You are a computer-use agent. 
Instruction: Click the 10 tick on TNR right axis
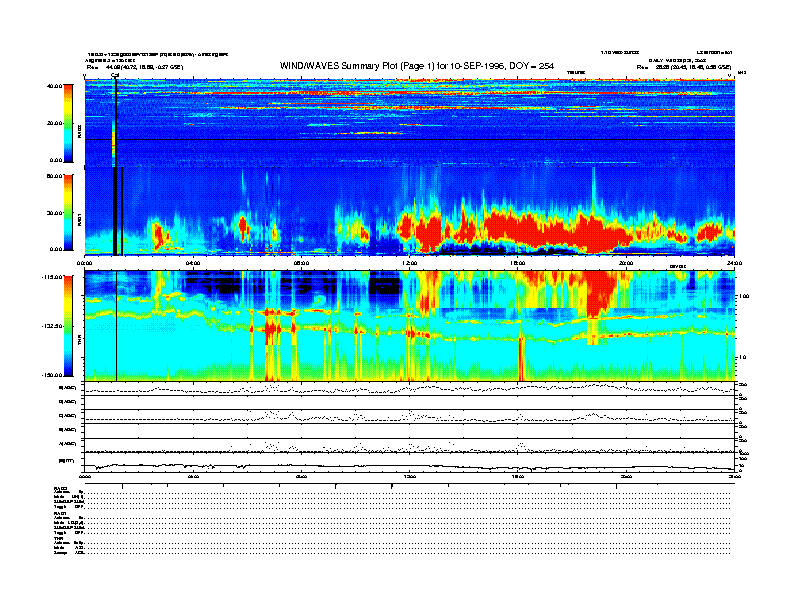coord(742,358)
